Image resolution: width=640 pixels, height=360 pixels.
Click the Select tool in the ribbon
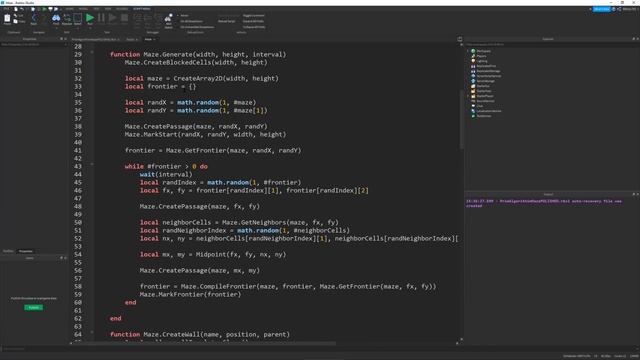tap(78, 18)
